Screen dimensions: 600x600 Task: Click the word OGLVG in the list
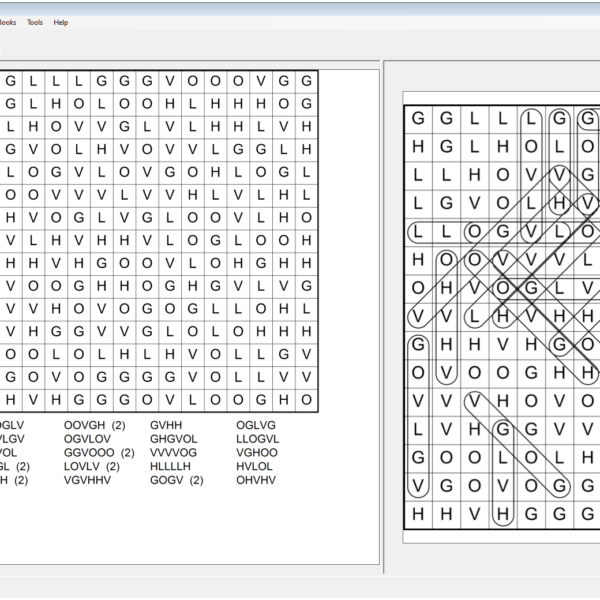click(256, 425)
